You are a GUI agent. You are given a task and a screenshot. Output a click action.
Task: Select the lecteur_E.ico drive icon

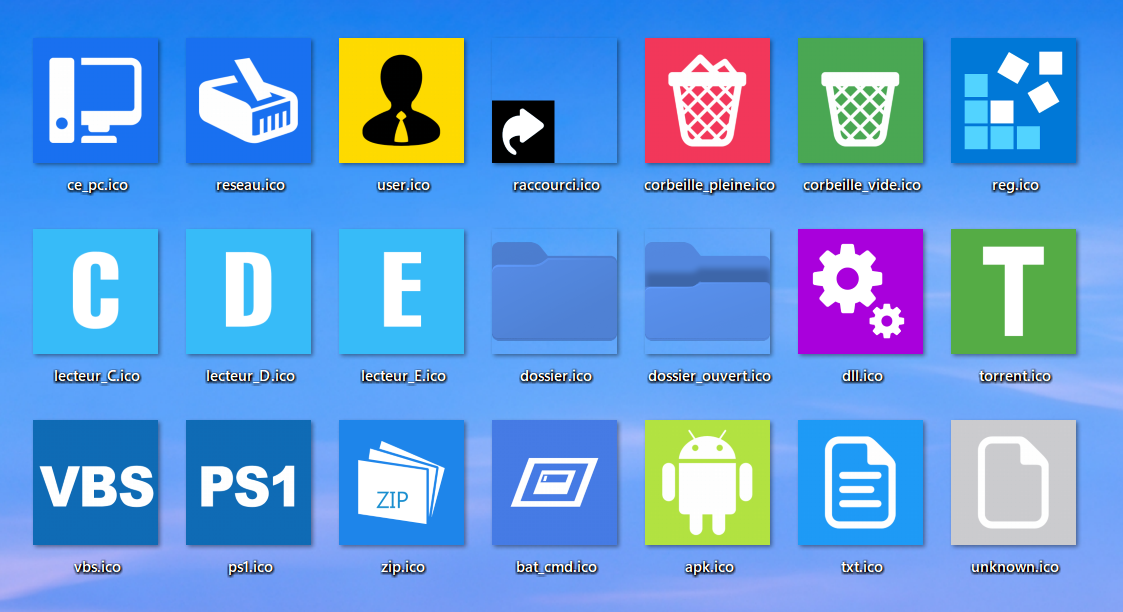402,291
